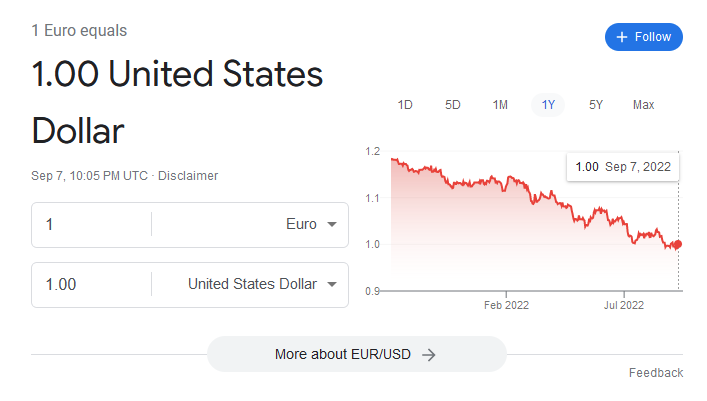
Task: Show the Max chart range
Action: (643, 105)
